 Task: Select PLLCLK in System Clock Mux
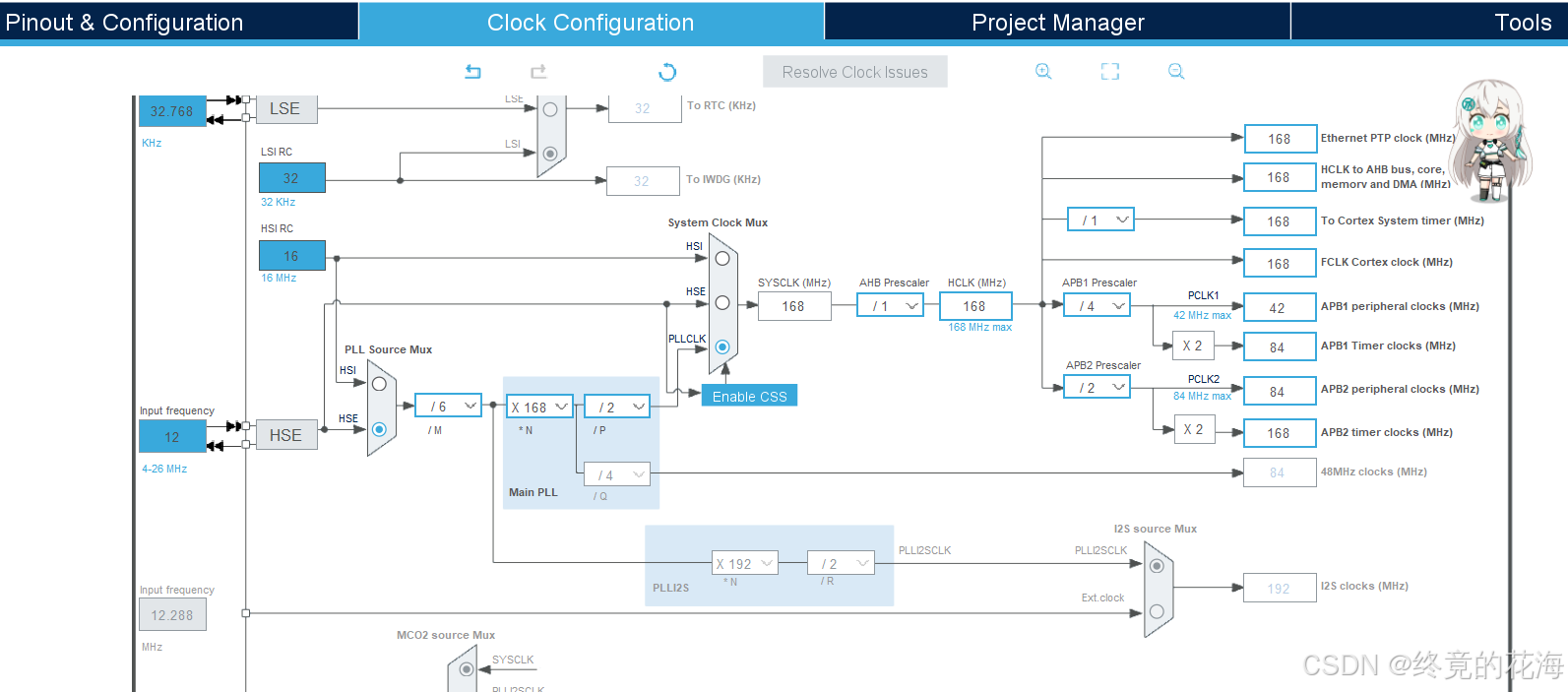722,346
